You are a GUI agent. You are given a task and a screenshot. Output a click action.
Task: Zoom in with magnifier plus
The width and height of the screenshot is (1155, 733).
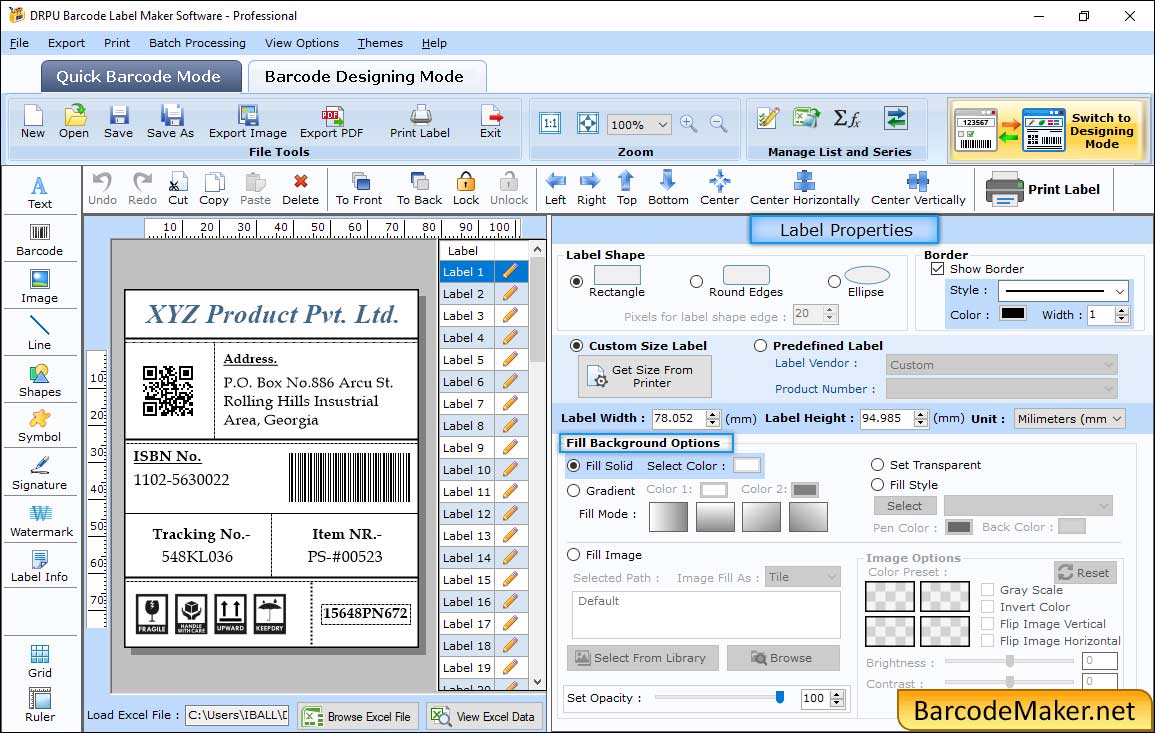coord(689,124)
